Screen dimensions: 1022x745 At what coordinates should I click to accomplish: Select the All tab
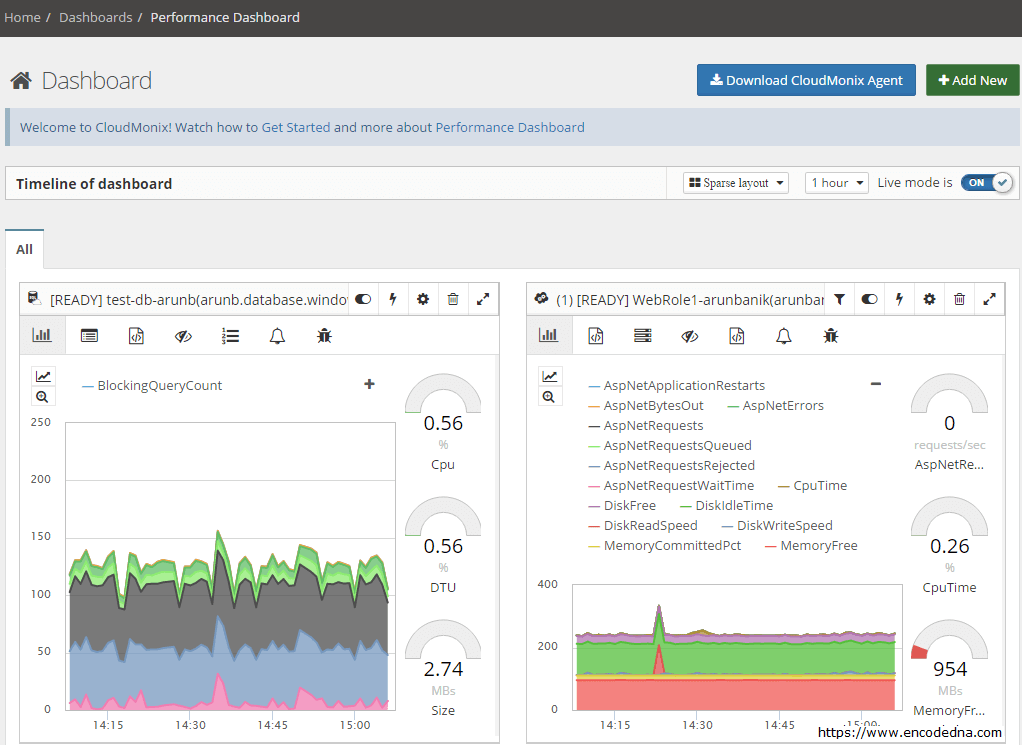[x=25, y=249]
